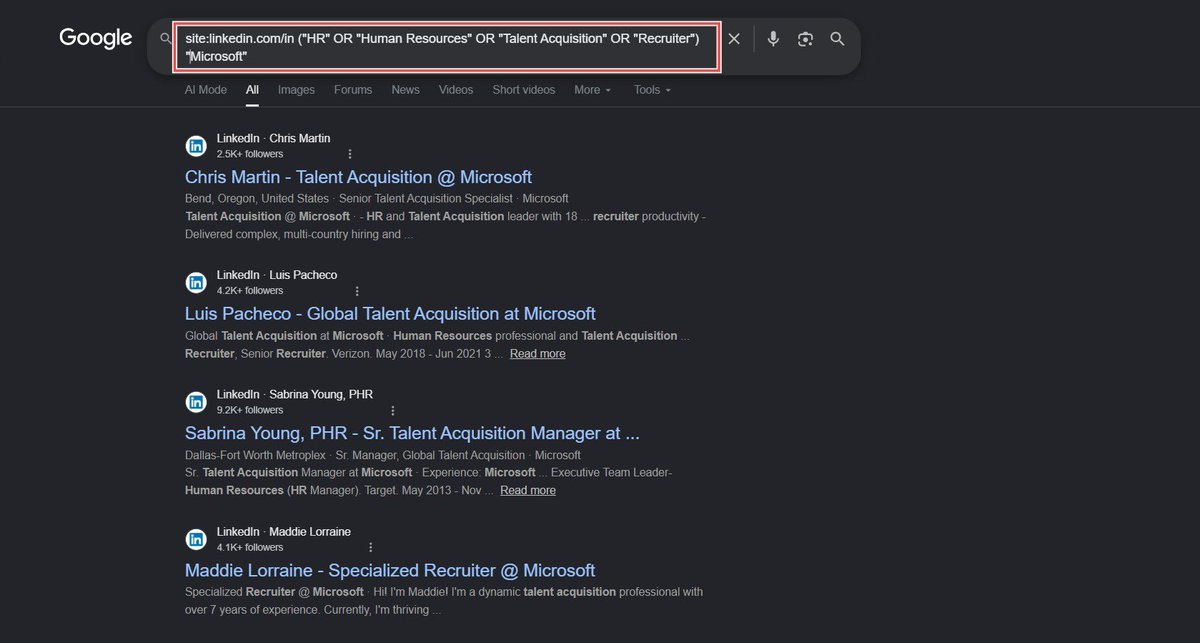Screen dimensions: 1200x643
Task: Switch to Forums tab
Action: pyautogui.click(x=353, y=90)
